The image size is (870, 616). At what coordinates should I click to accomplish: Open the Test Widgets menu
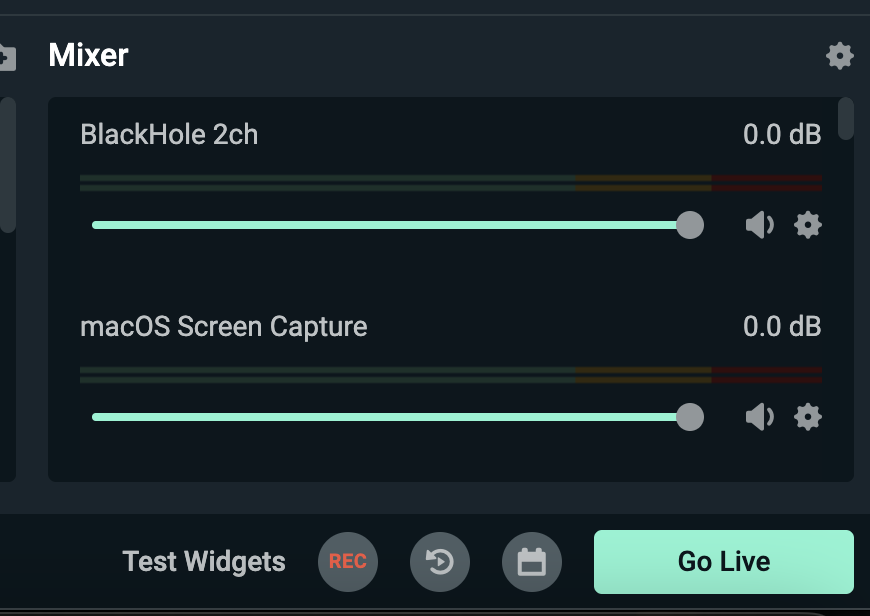pyautogui.click(x=204, y=562)
